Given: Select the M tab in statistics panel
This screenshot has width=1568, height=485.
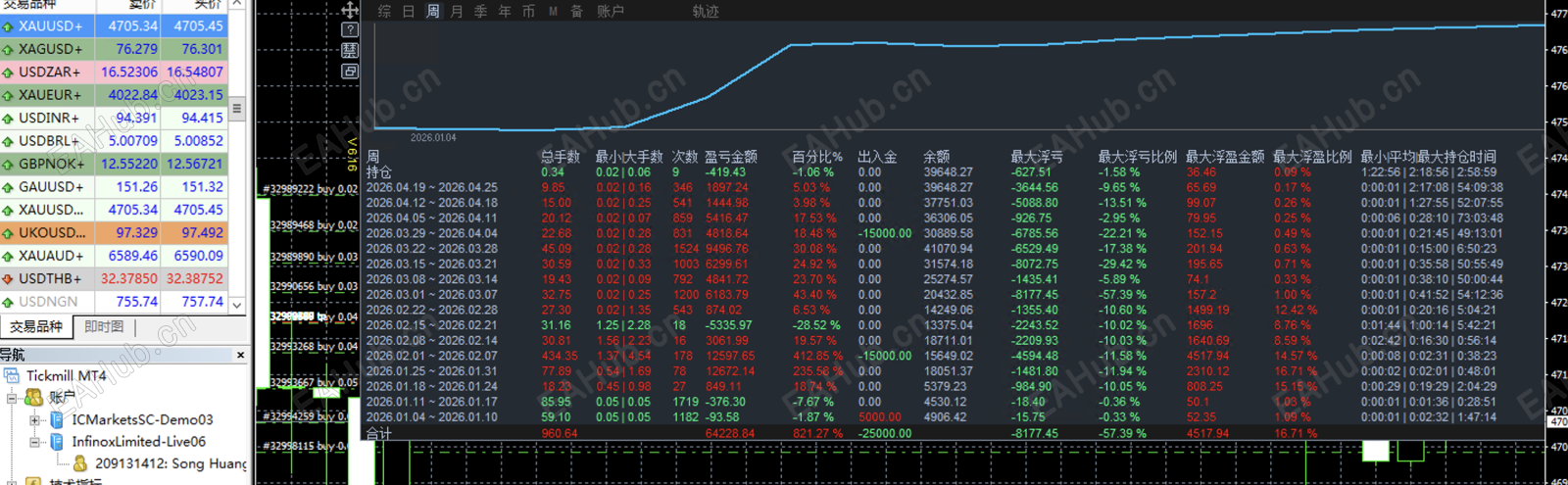Looking at the screenshot, I should (x=553, y=12).
